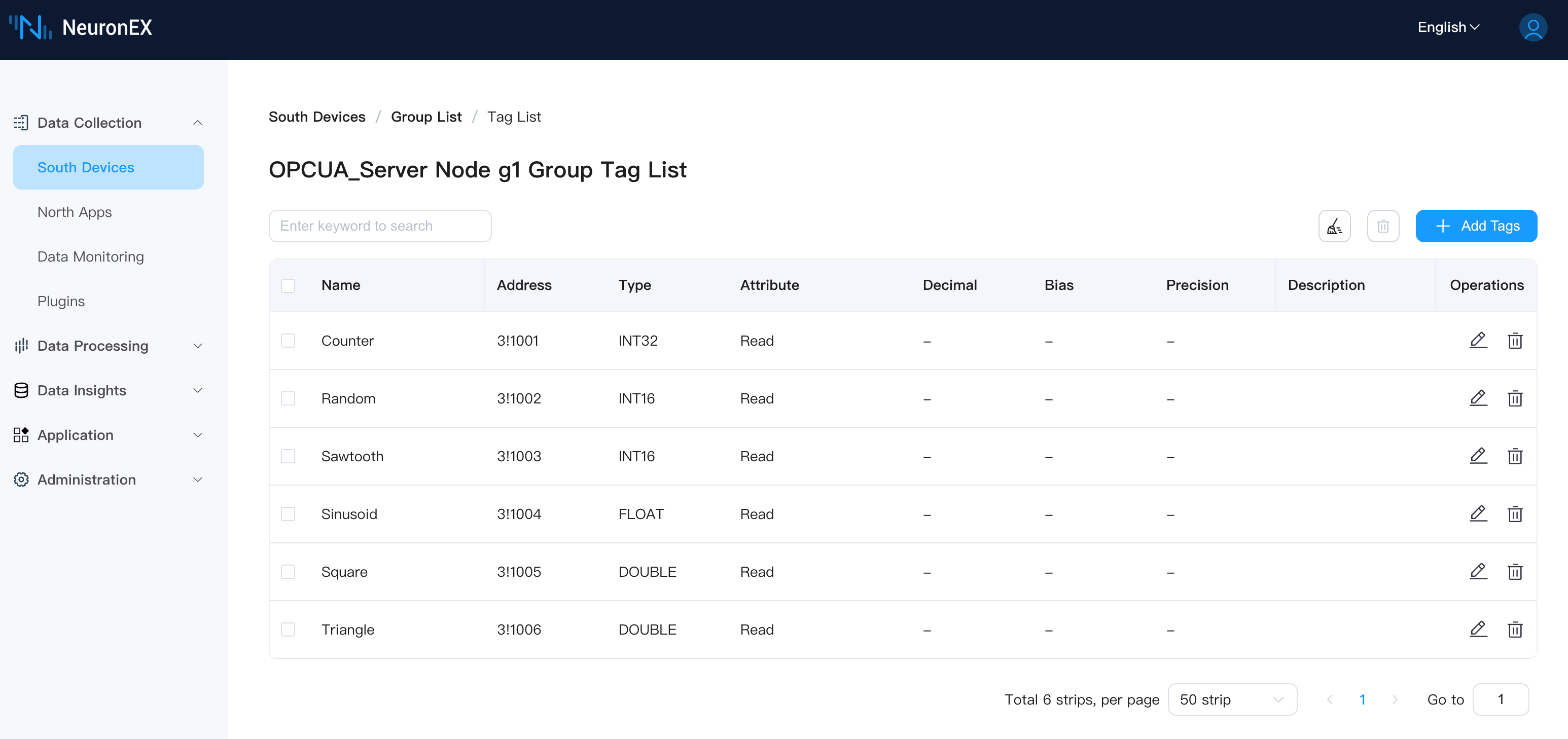Screen dimensions: 1568x739
Task: Focus the keyword search field
Action: point(380,226)
